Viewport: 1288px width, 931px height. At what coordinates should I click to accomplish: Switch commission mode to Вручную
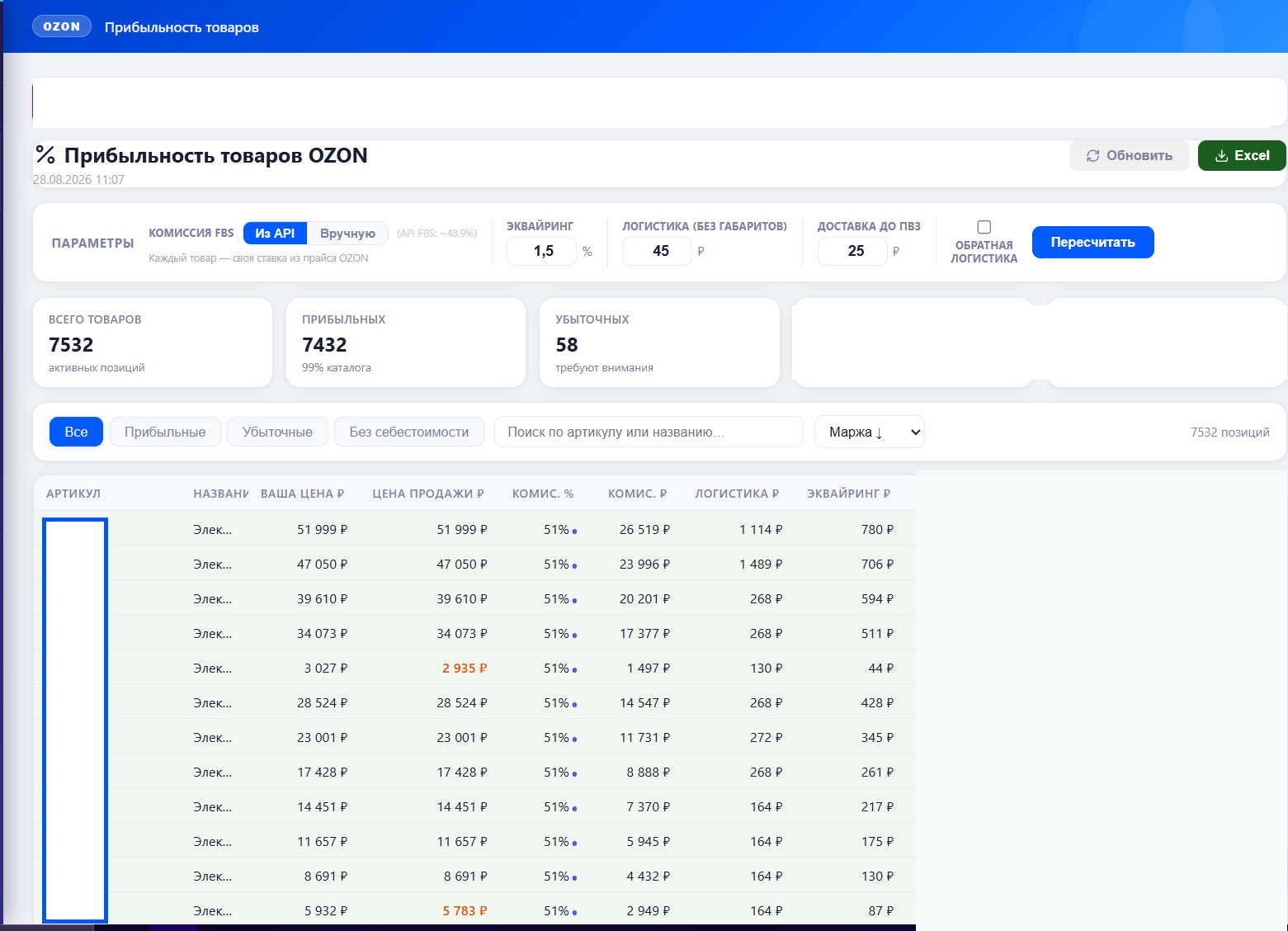[x=347, y=234]
